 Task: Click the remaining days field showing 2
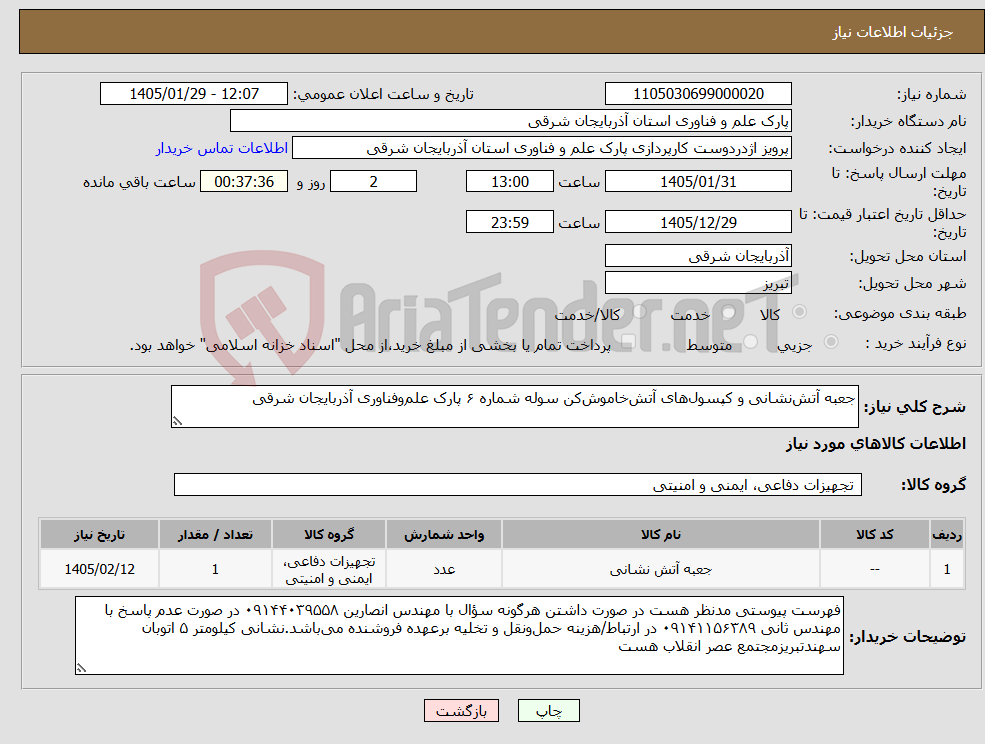click(x=373, y=182)
